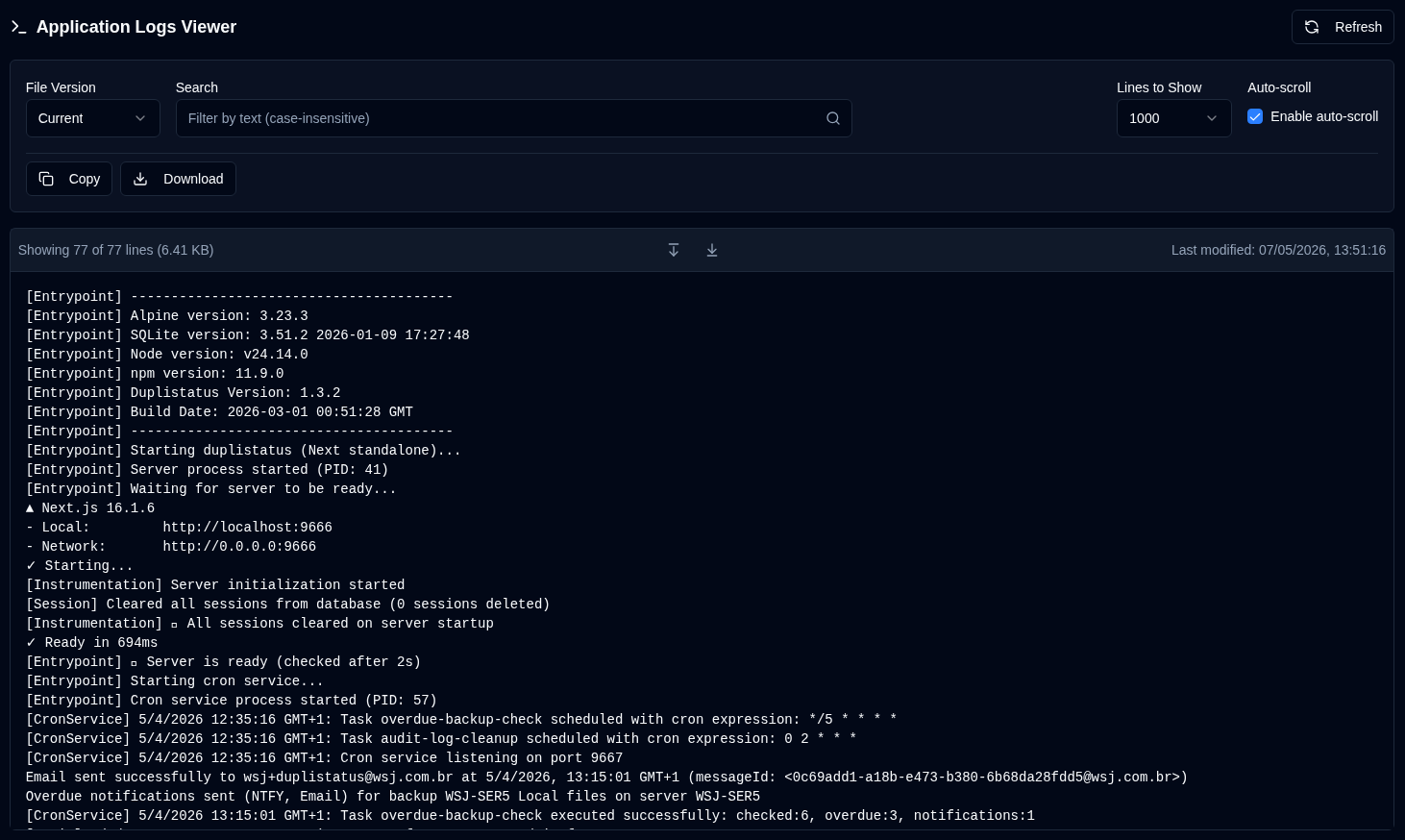Click the 'Node version: v24.14.0' log line
Image resolution: width=1405 pixels, height=840 pixels.
tap(167, 354)
